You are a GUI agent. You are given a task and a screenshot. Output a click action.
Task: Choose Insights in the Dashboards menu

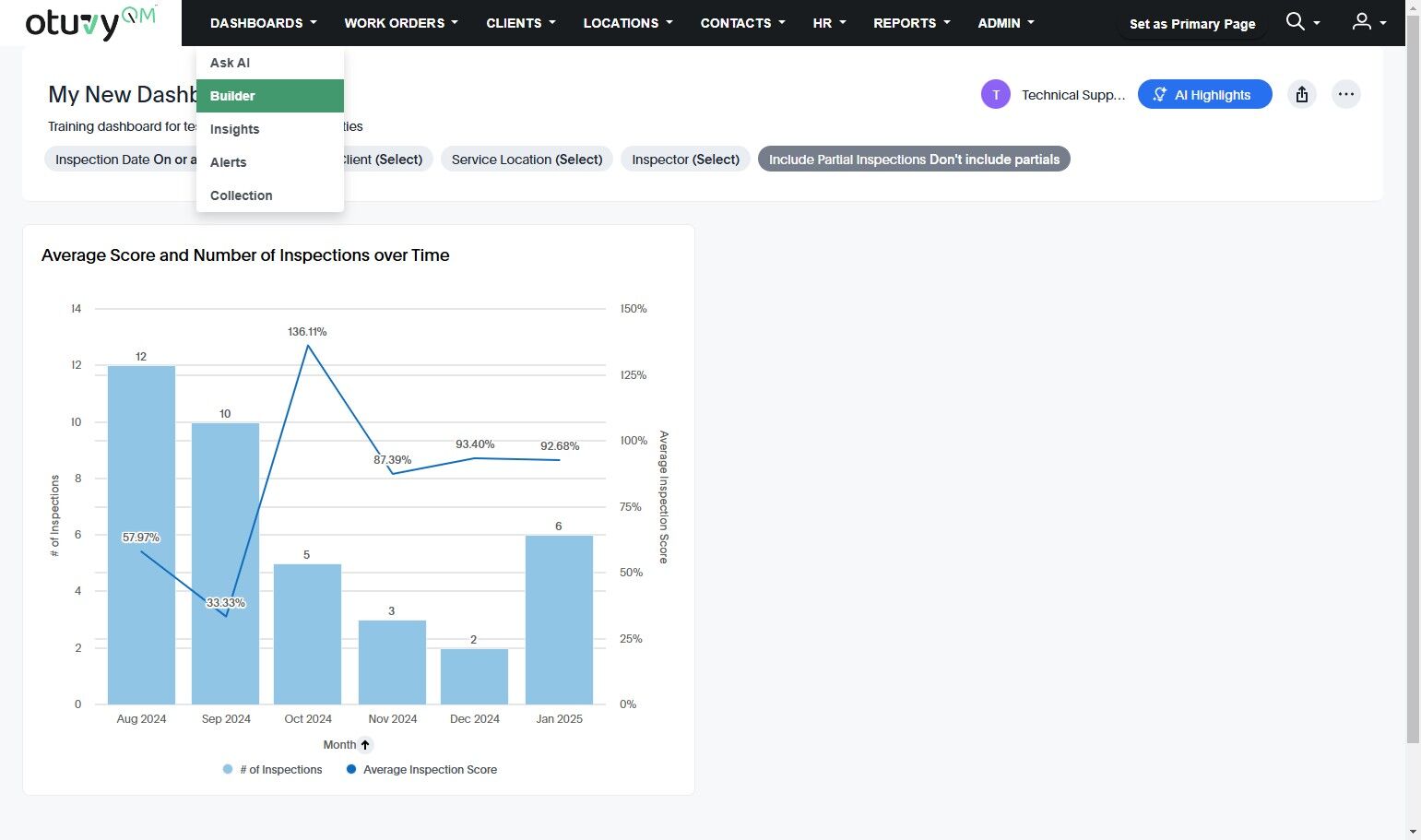click(235, 129)
